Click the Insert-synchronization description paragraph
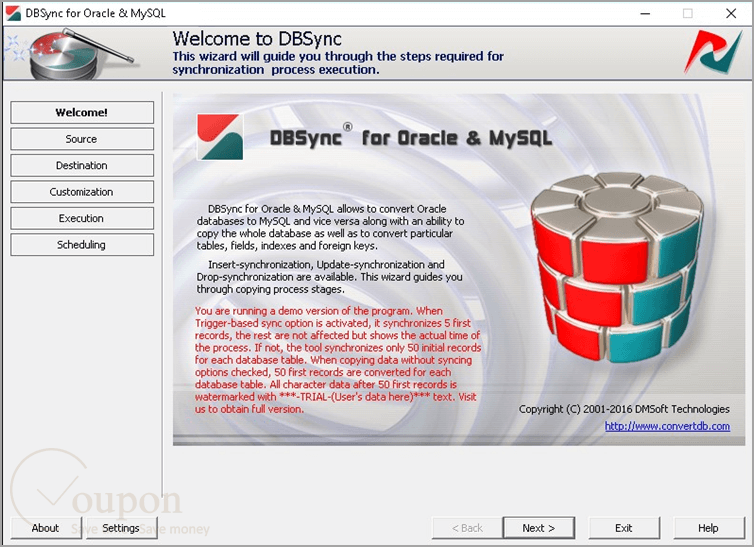 [x=329, y=277]
